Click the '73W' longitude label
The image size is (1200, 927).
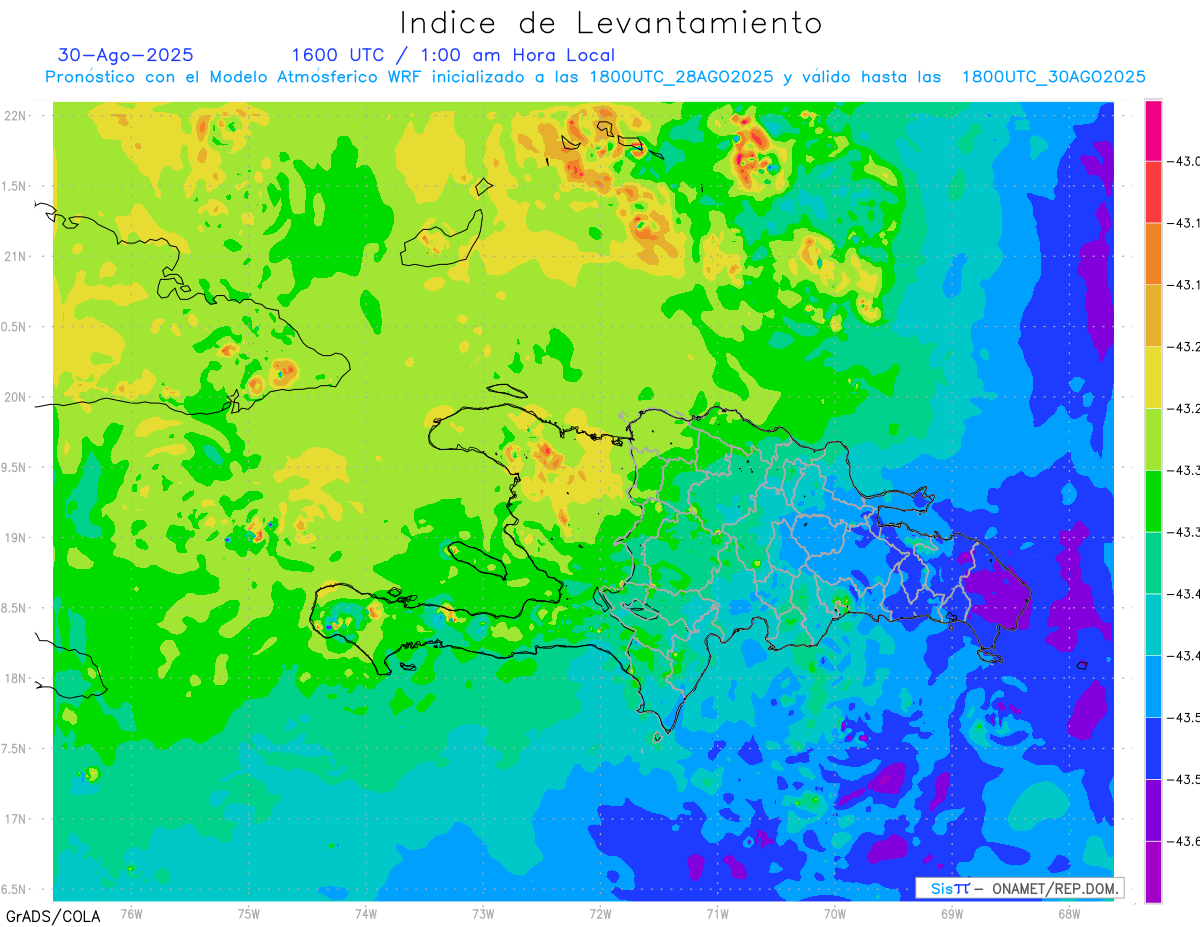(483, 913)
